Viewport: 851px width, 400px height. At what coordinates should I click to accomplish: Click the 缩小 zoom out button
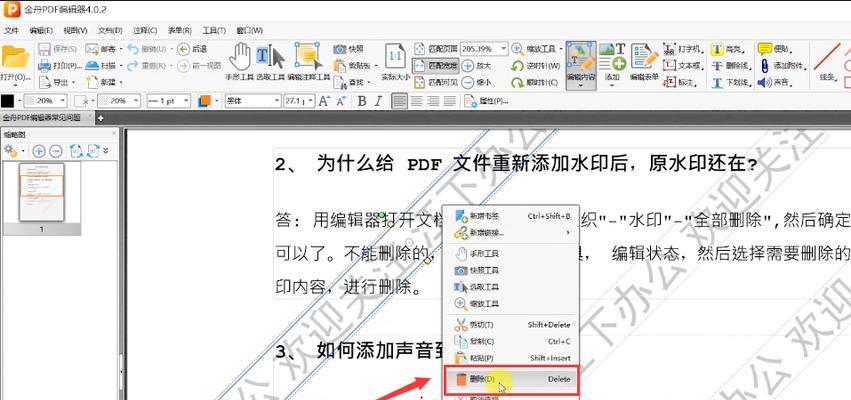[x=478, y=82]
